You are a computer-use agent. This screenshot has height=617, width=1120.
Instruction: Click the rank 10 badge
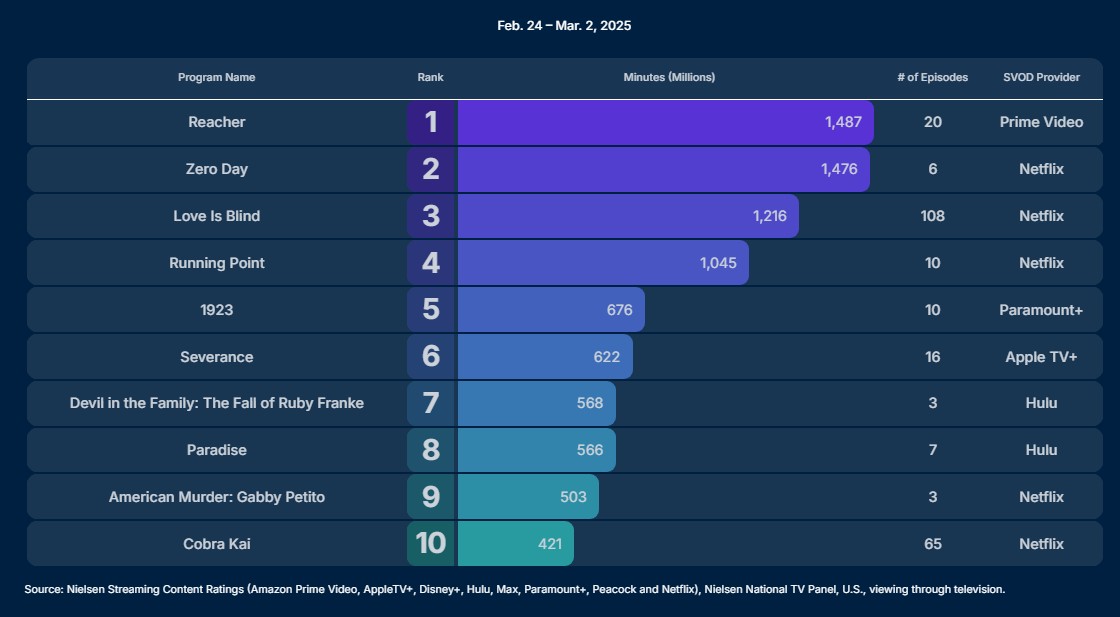431,543
